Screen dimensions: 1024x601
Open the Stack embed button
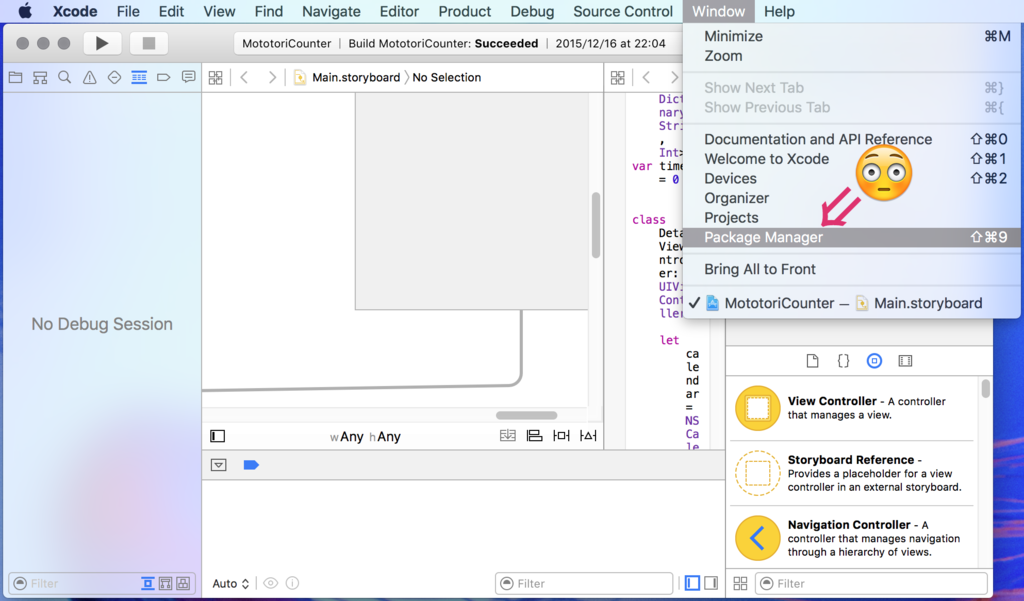point(507,436)
